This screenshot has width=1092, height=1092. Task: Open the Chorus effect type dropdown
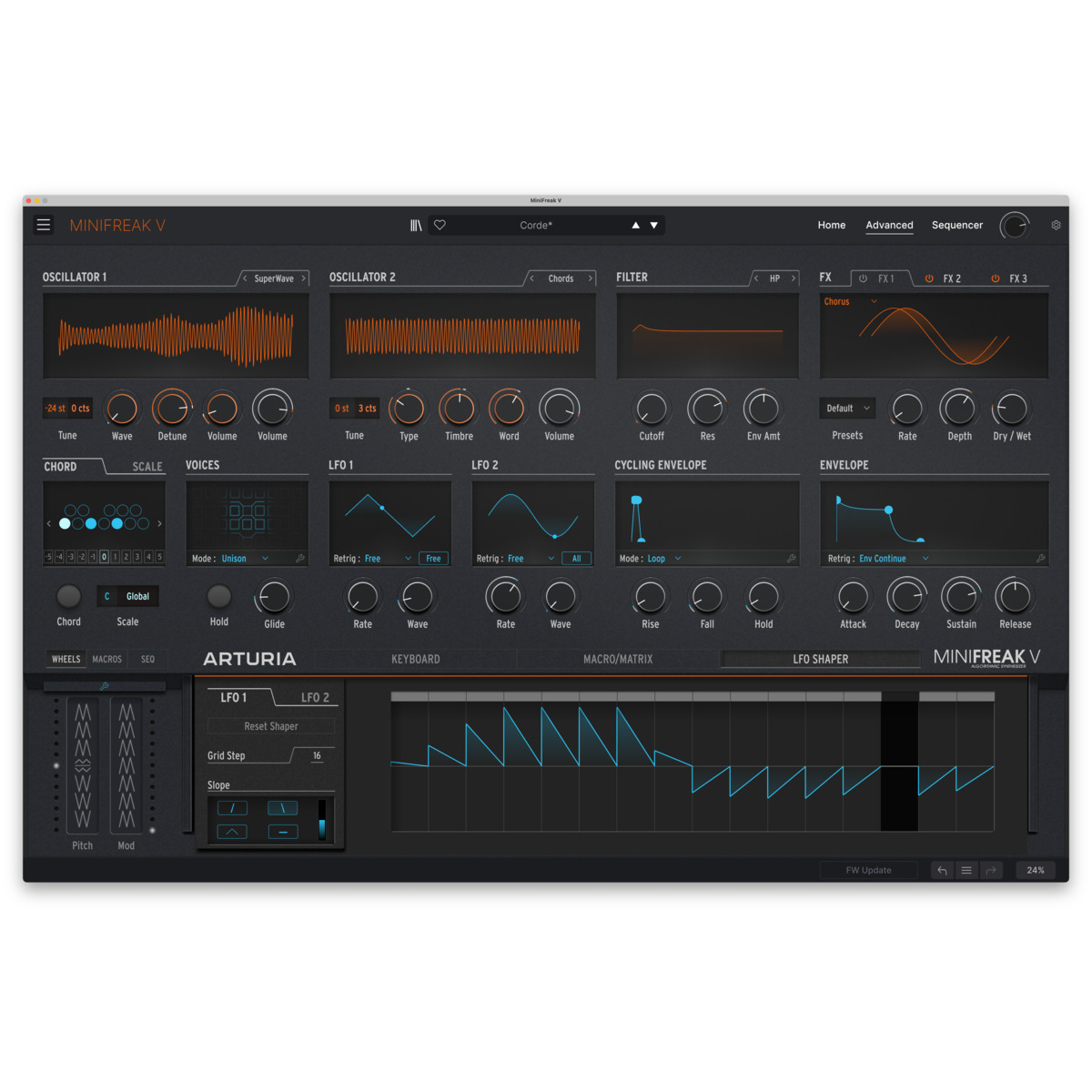[851, 301]
